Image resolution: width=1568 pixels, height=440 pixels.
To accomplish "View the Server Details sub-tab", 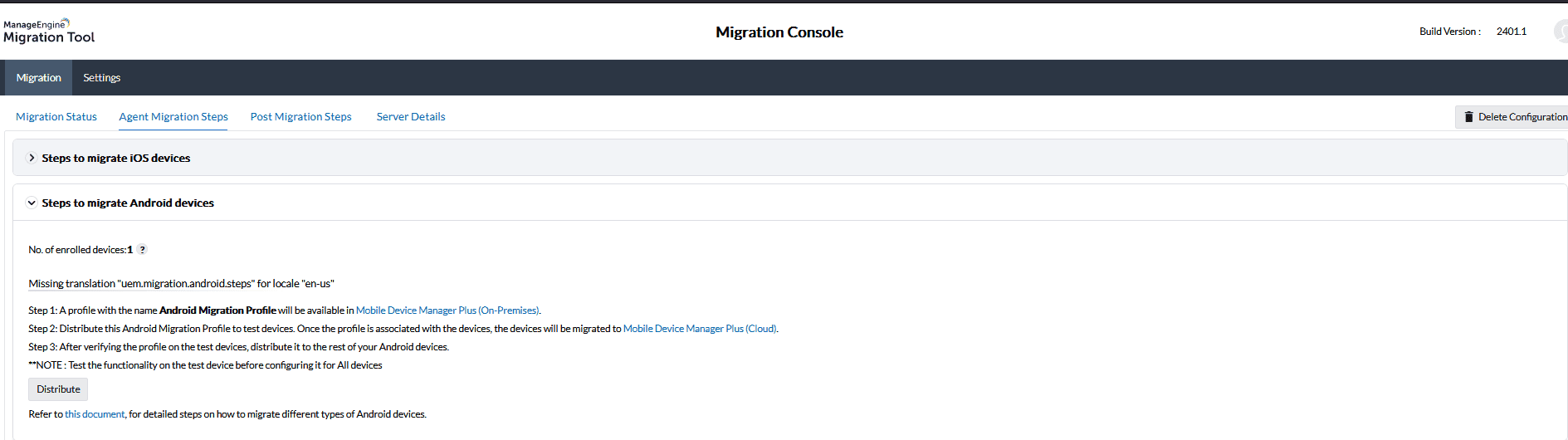I will pyautogui.click(x=411, y=117).
